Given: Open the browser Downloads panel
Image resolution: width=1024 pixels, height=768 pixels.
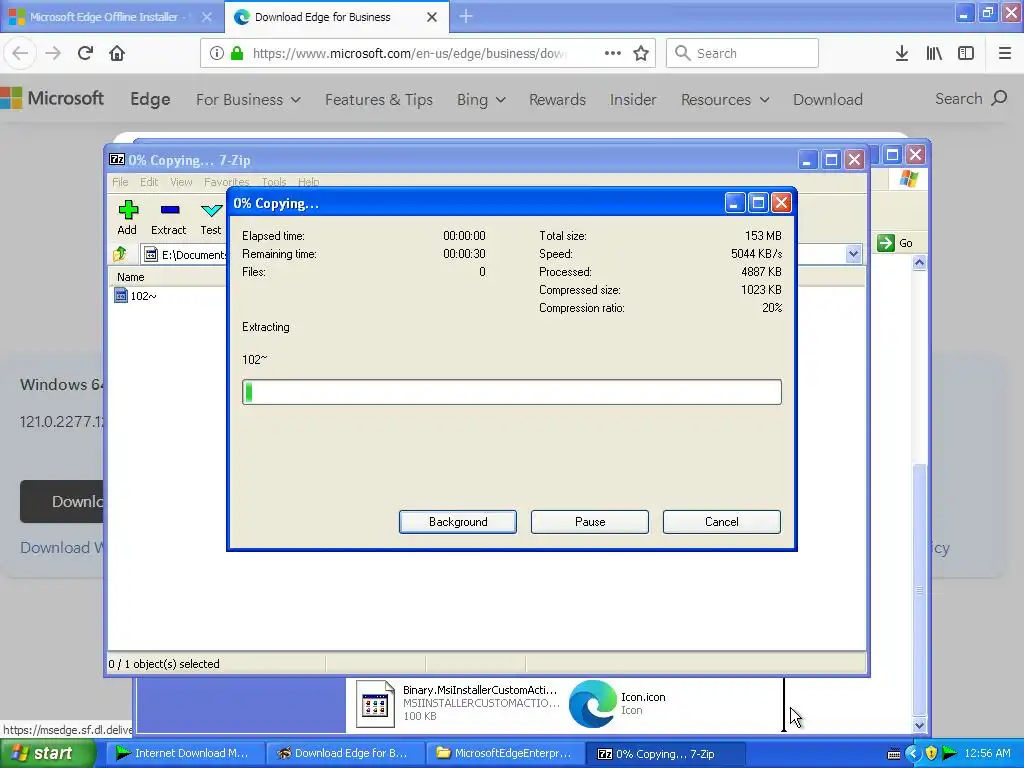Looking at the screenshot, I should [902, 53].
